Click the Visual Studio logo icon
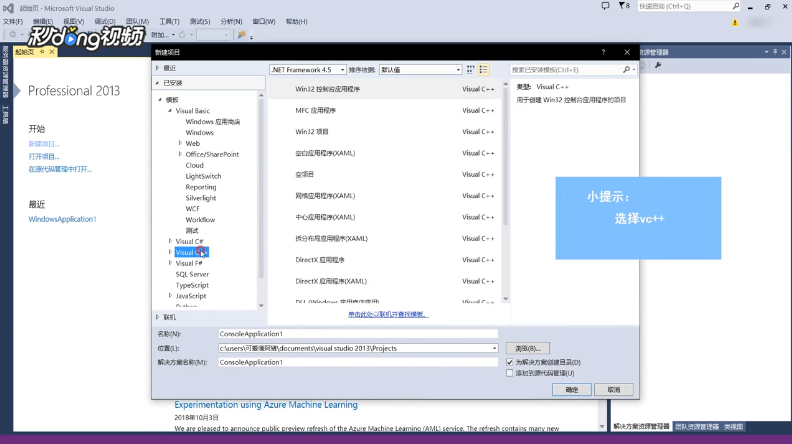This screenshot has height=444, width=792. (x=9, y=8)
